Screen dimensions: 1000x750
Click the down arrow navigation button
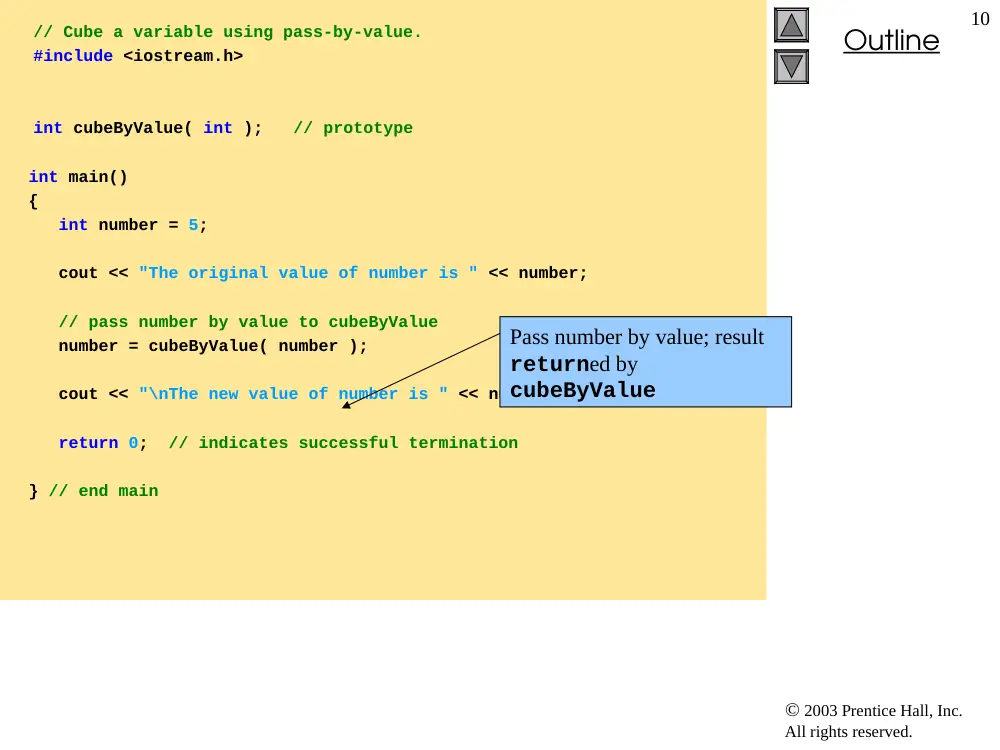click(791, 66)
